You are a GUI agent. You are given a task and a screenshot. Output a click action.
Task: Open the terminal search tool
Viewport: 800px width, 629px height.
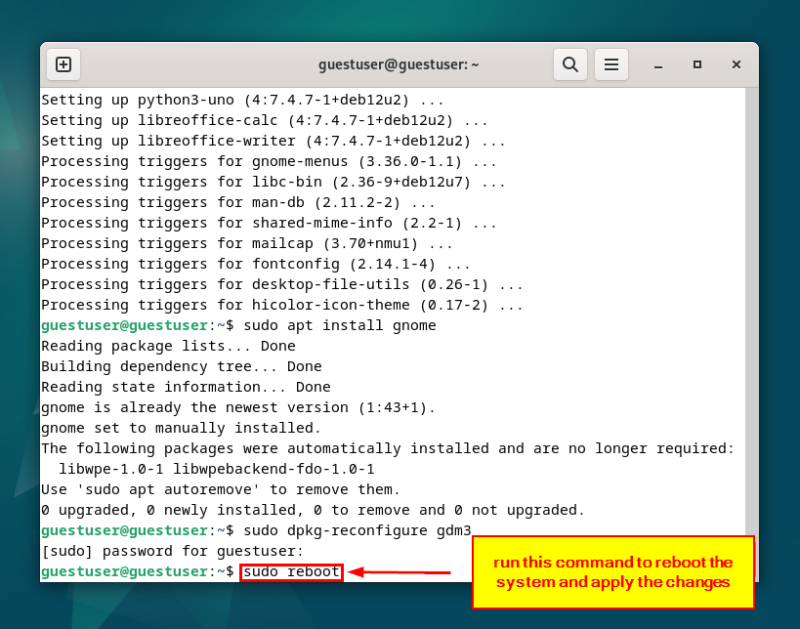click(570, 64)
